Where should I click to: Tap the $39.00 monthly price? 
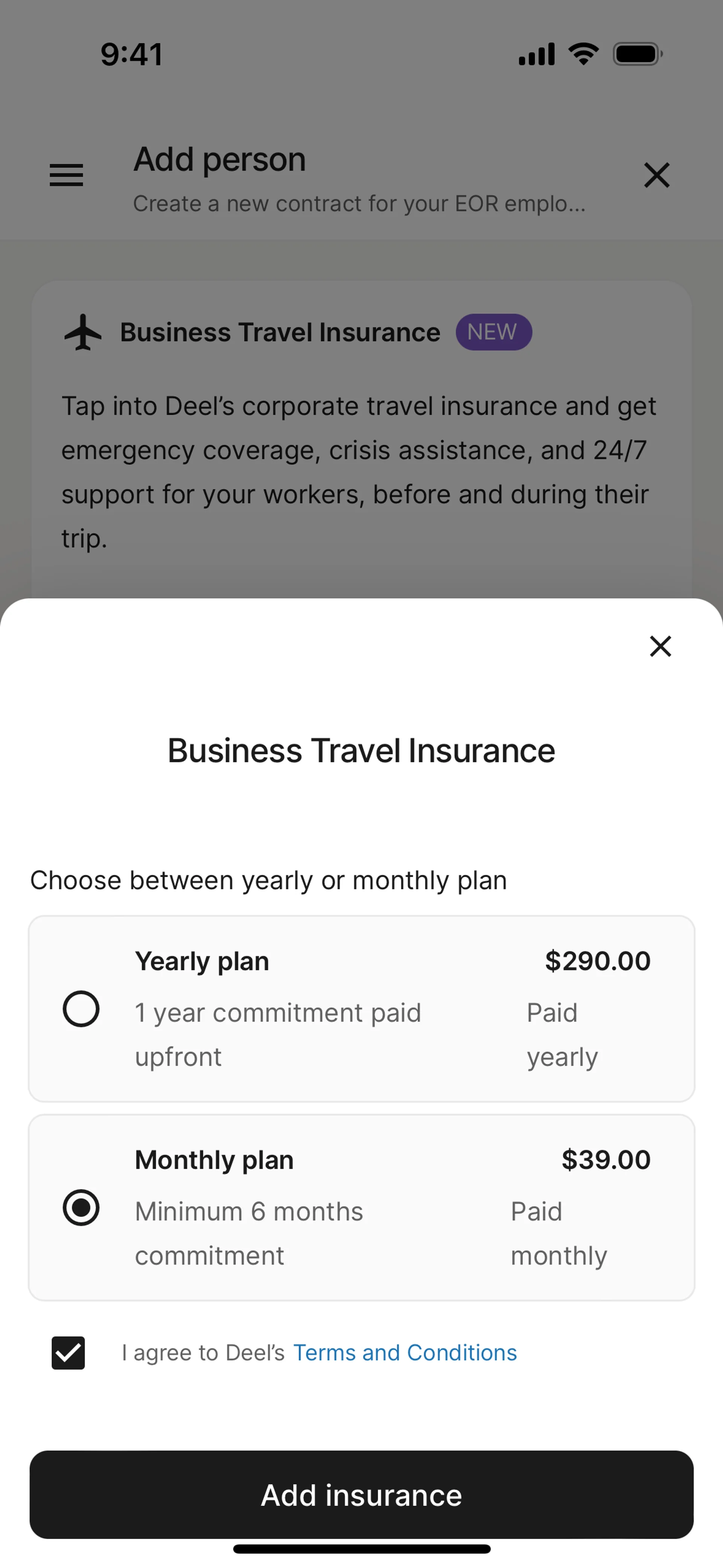[x=606, y=1160]
